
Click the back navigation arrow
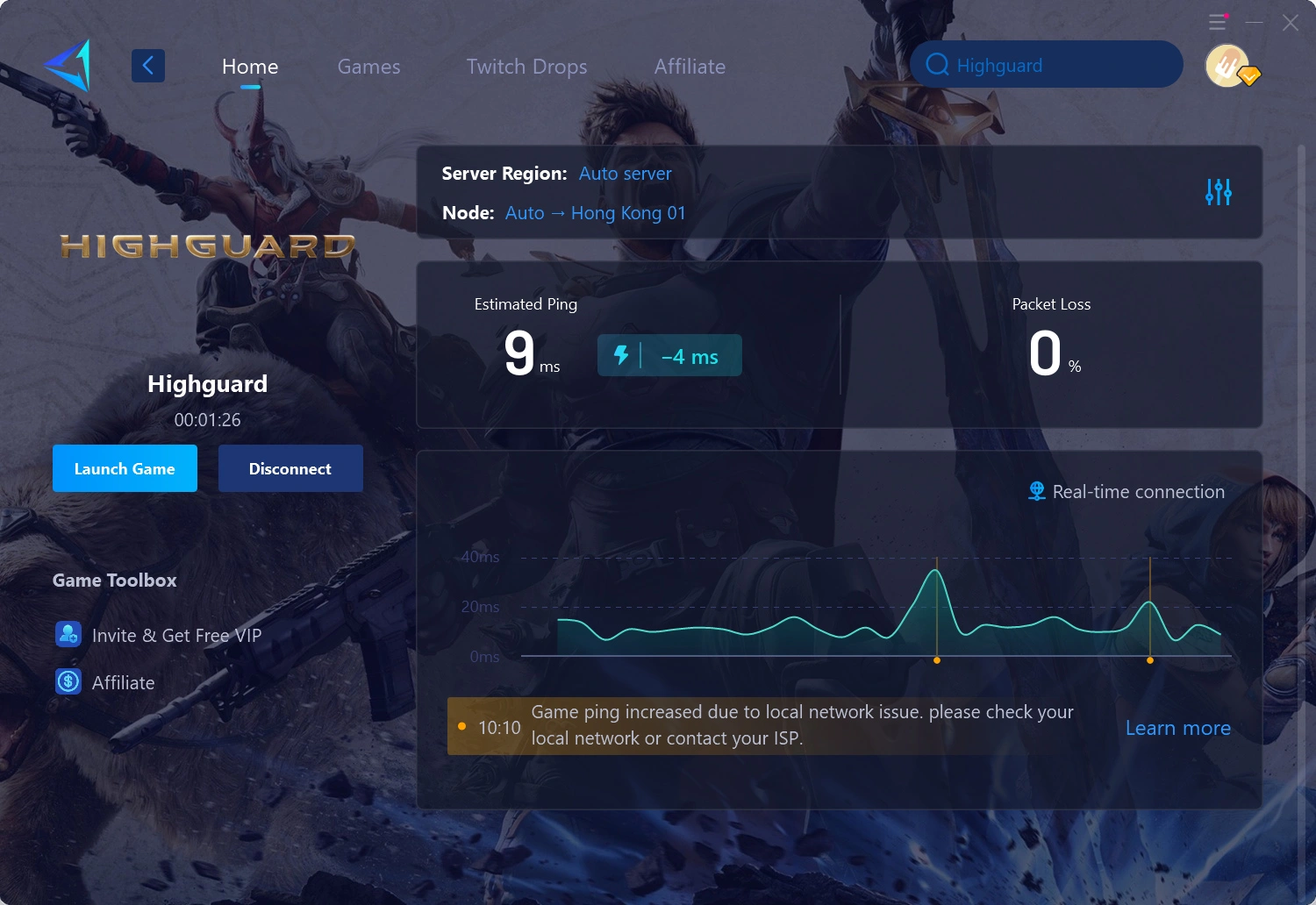[147, 65]
